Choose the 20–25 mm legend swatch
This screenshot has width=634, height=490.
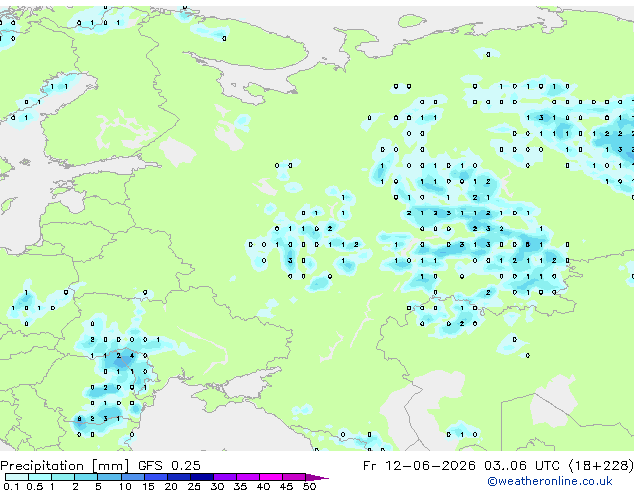coord(178,477)
